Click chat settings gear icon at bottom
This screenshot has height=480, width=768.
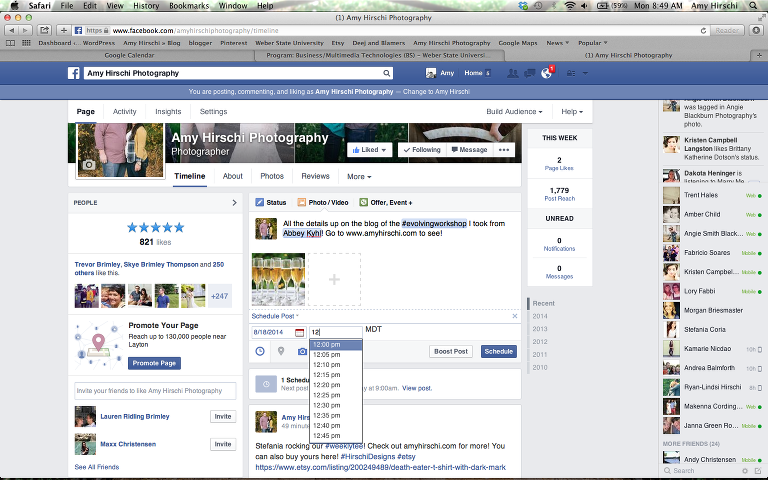[744, 471]
